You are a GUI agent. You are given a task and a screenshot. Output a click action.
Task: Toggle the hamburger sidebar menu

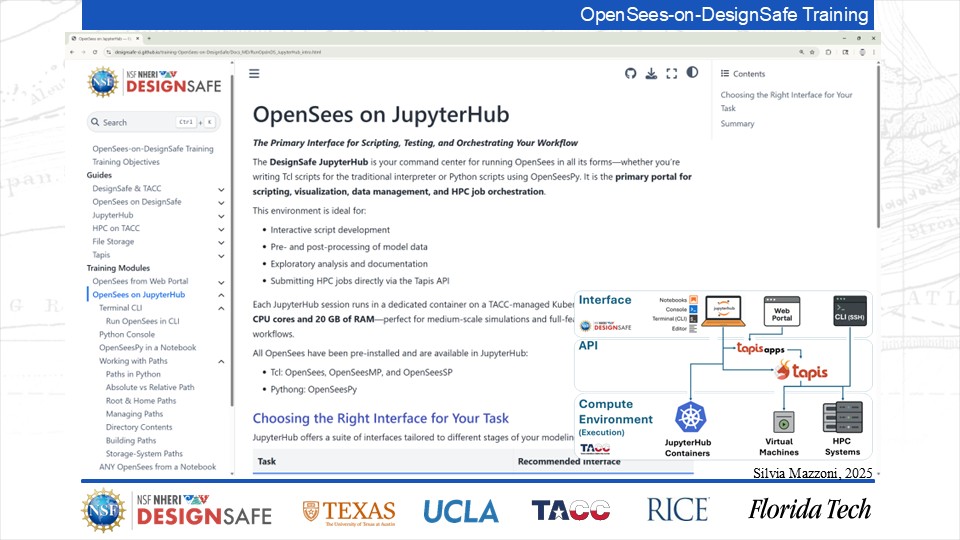(254, 73)
